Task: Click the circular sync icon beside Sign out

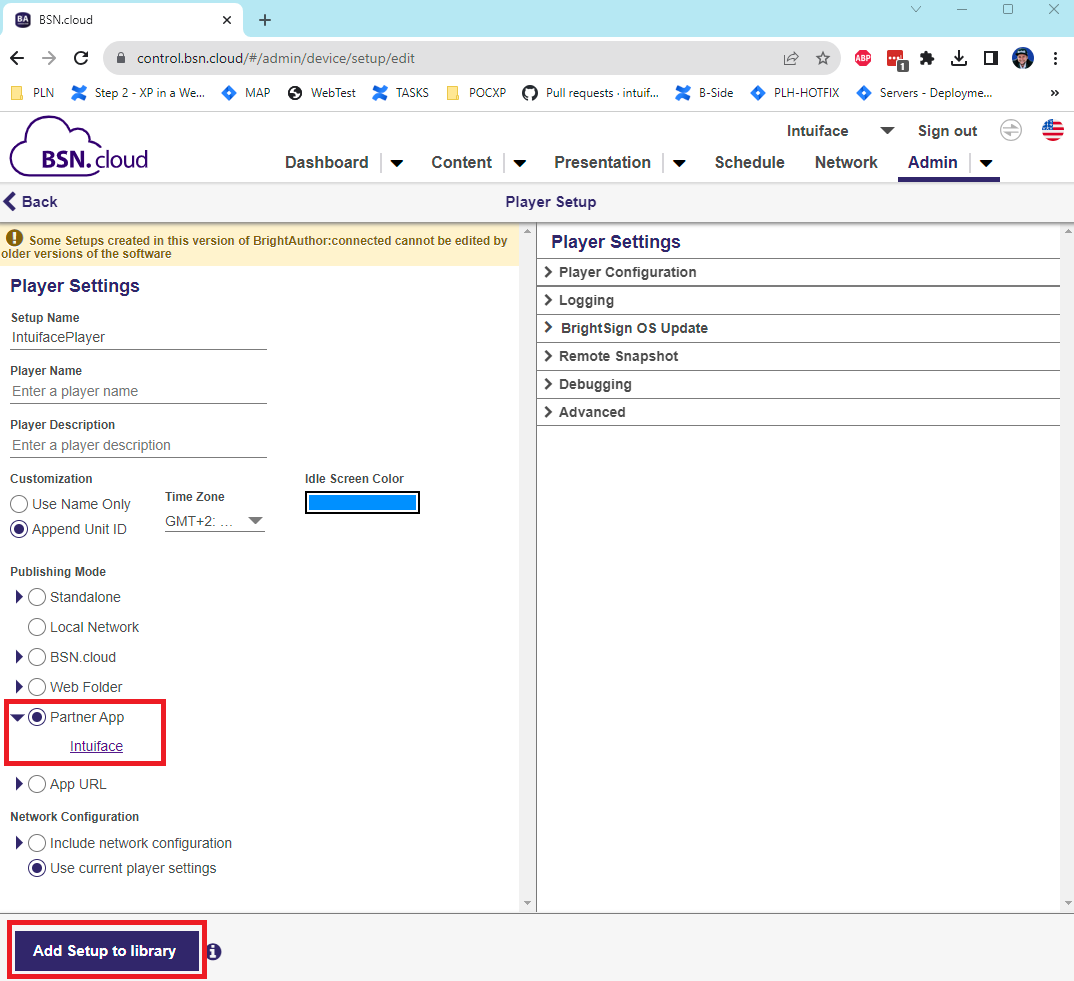Action: point(1010,130)
